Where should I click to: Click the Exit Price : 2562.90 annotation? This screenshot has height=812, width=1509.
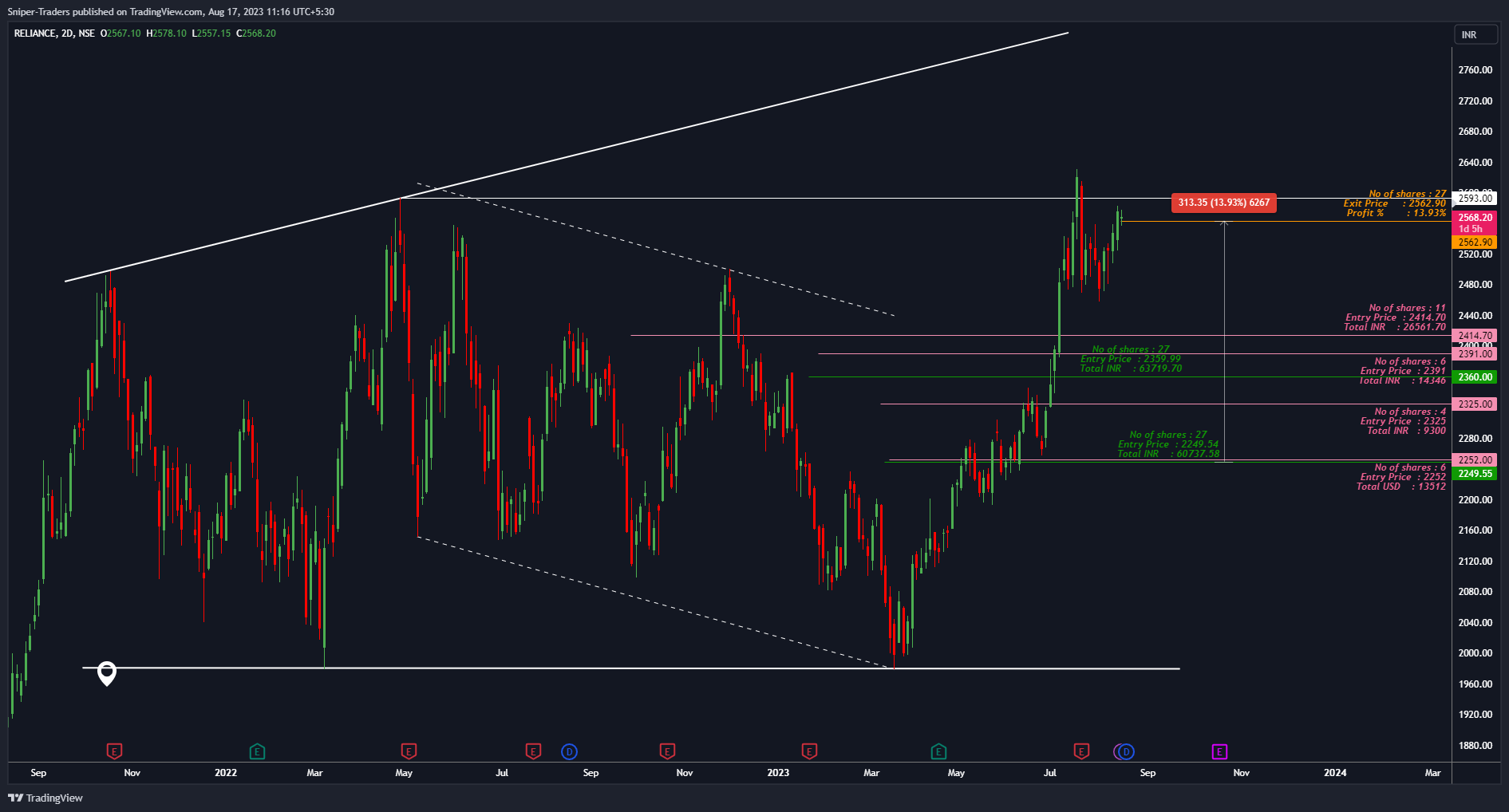(x=1395, y=203)
